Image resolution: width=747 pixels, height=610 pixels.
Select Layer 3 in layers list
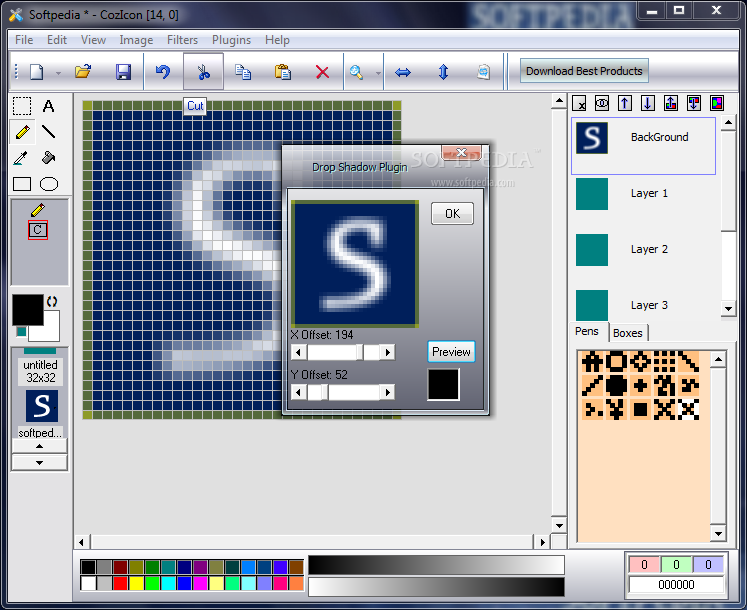pos(643,305)
